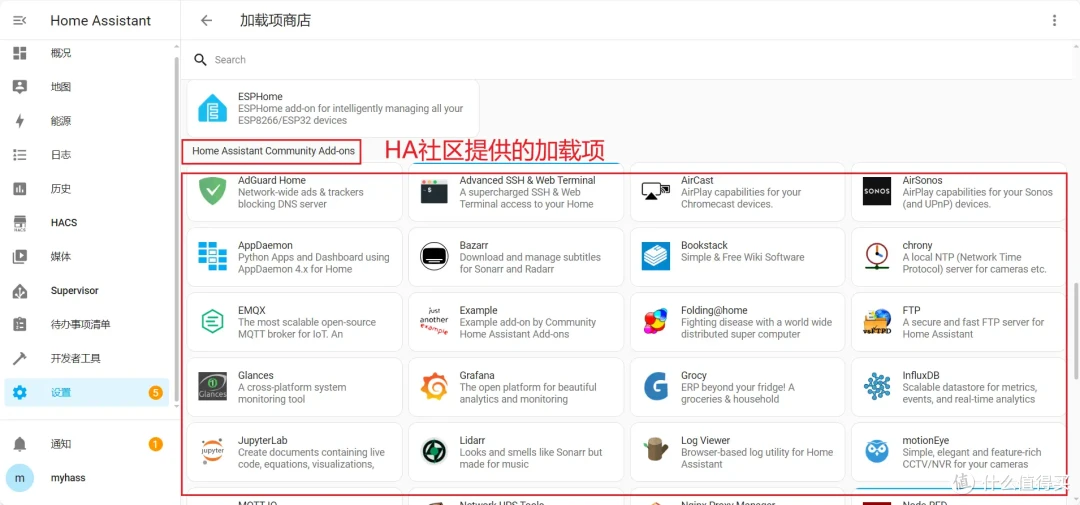The width and height of the screenshot is (1080, 505).
Task: Open the Log Viewer add-on title
Action: coord(705,440)
